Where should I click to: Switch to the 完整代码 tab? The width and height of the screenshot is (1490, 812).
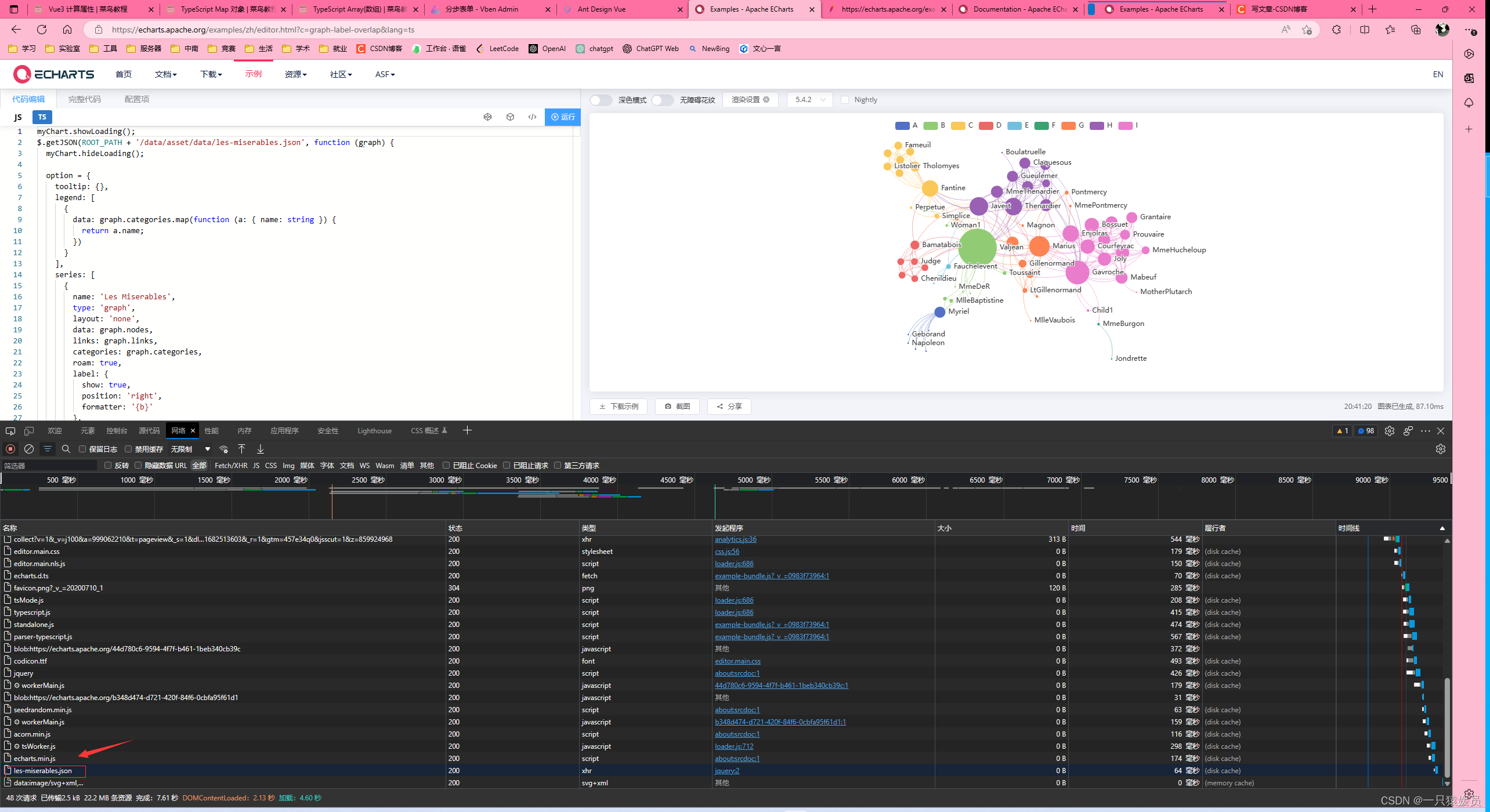(84, 99)
